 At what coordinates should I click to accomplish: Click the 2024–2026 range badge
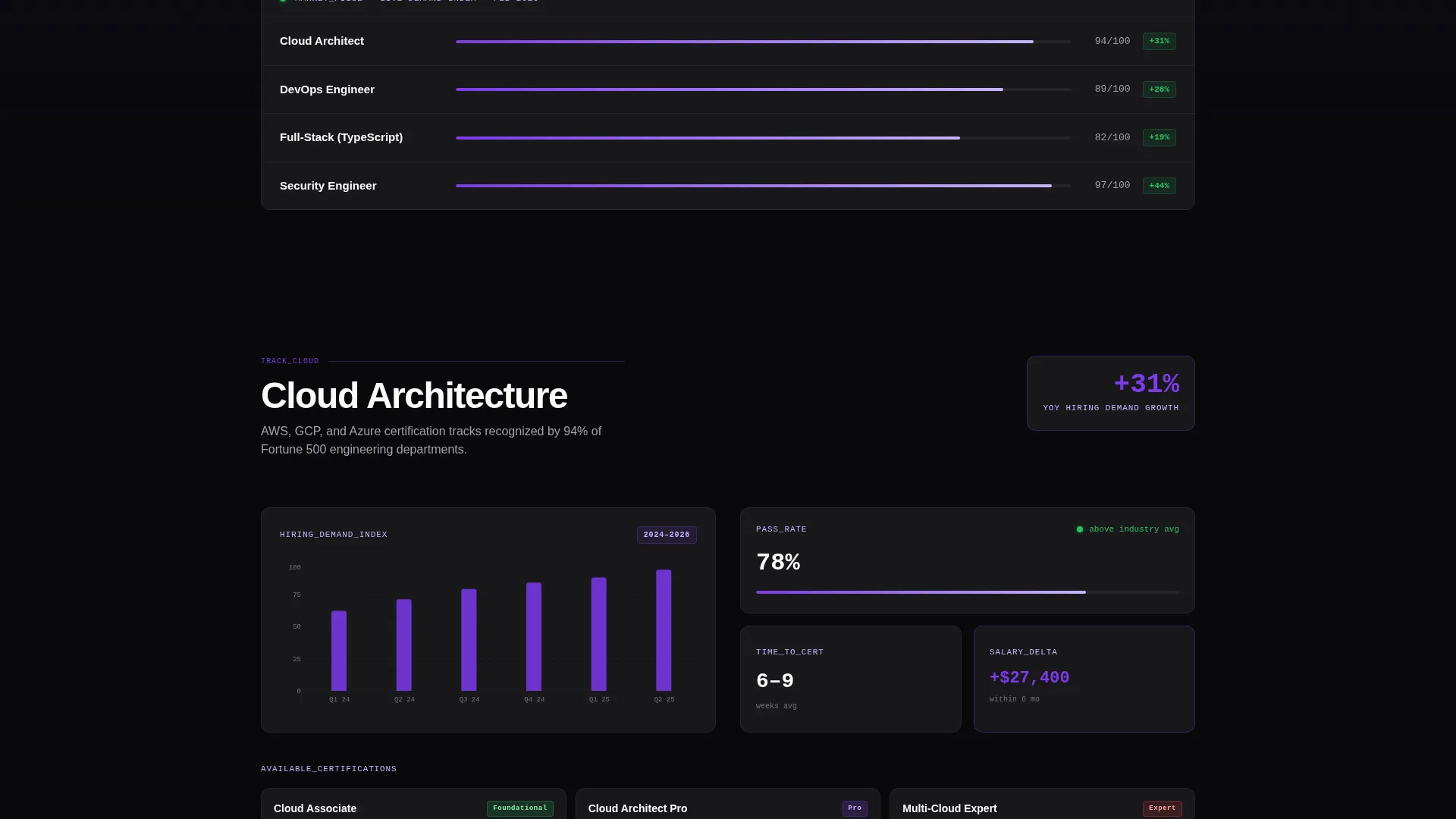point(667,535)
